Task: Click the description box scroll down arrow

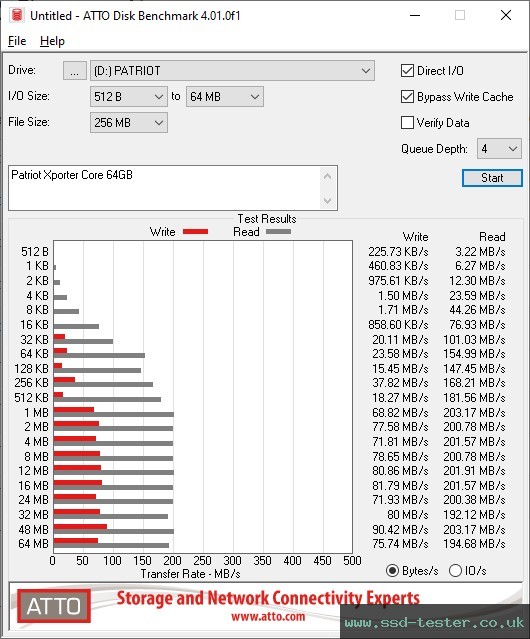Action: tap(328, 200)
